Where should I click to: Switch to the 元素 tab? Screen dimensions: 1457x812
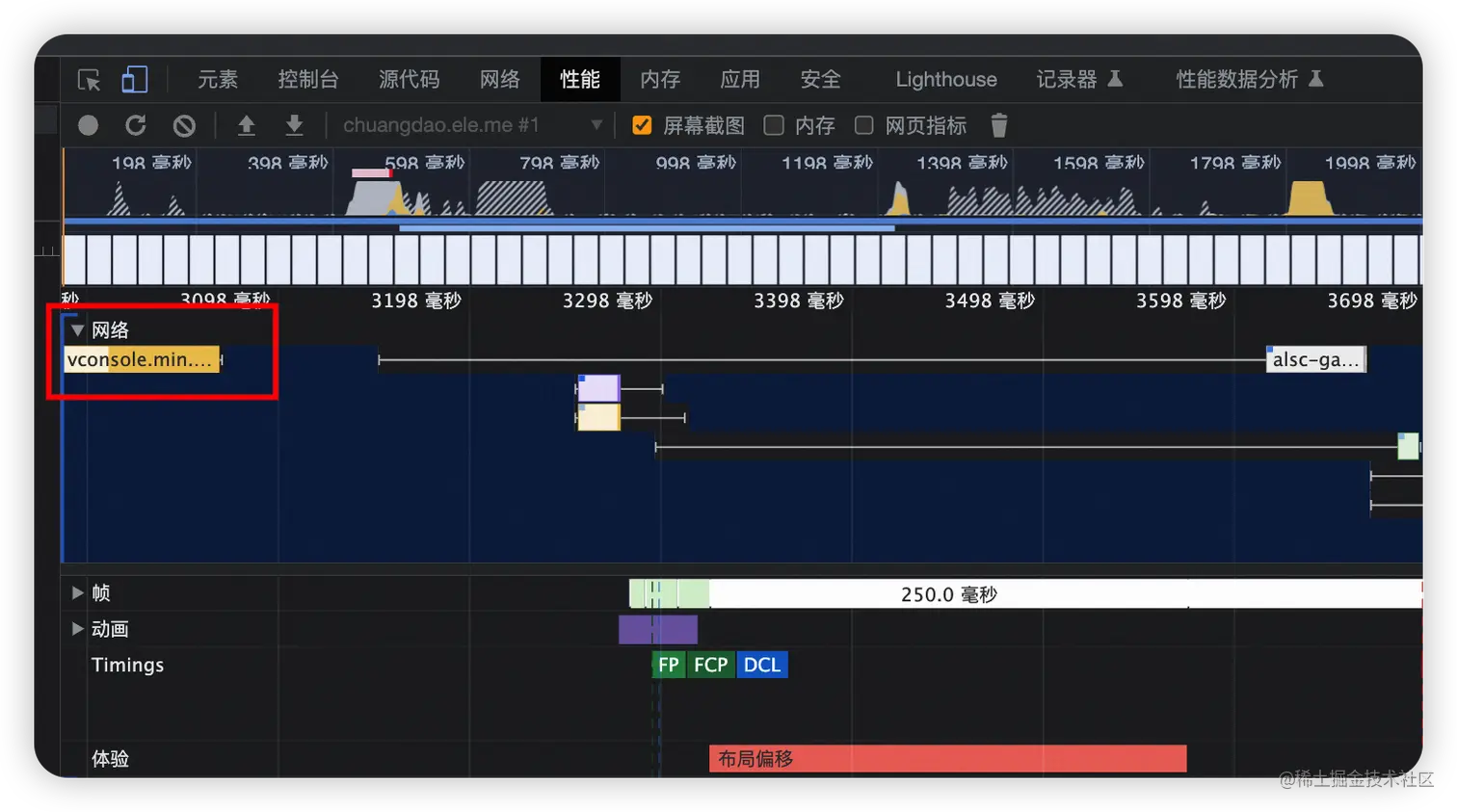218,79
